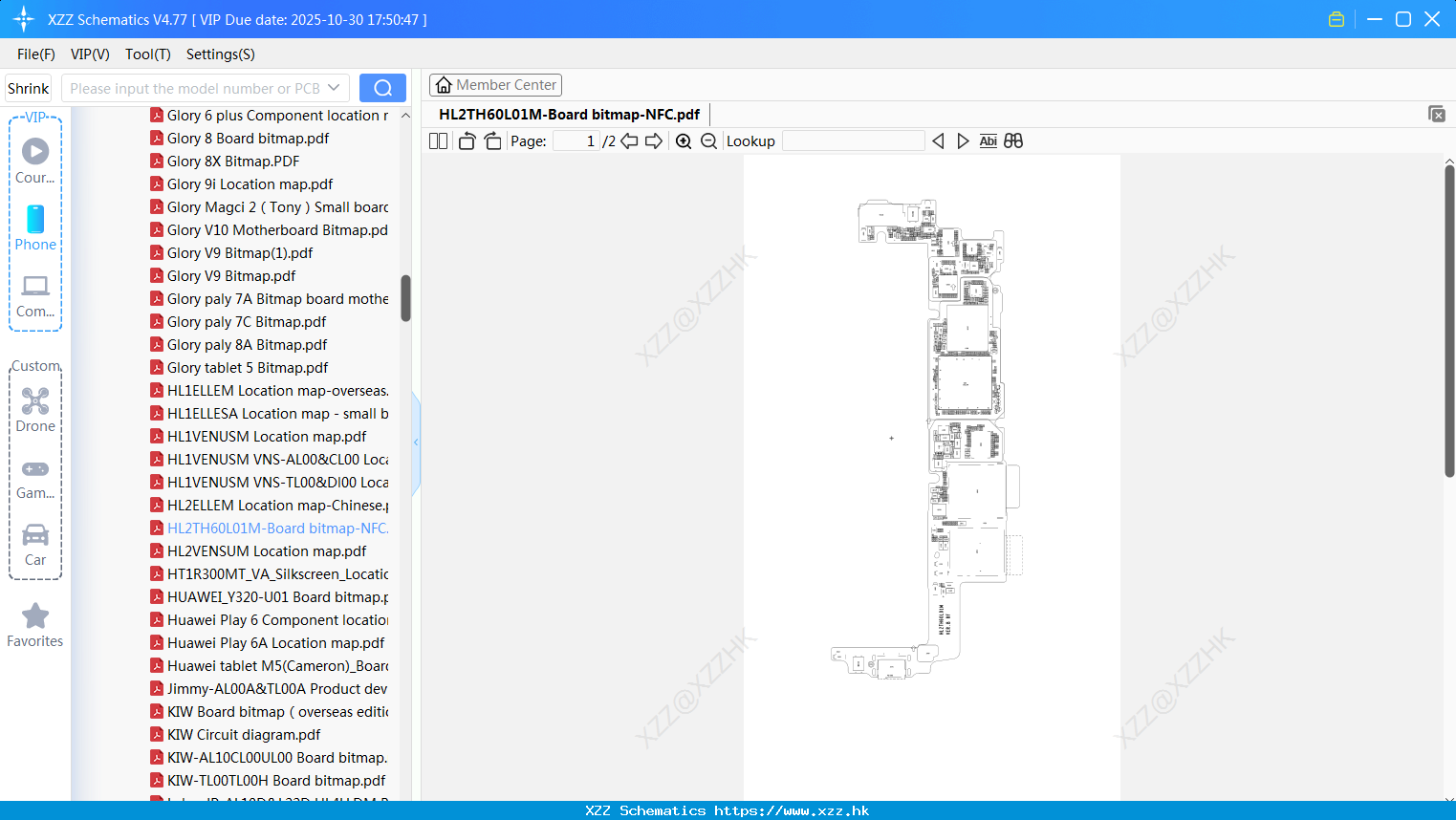The height and width of the screenshot is (820, 1456).
Task: Rotate page counterclockwise
Action: coord(467,141)
